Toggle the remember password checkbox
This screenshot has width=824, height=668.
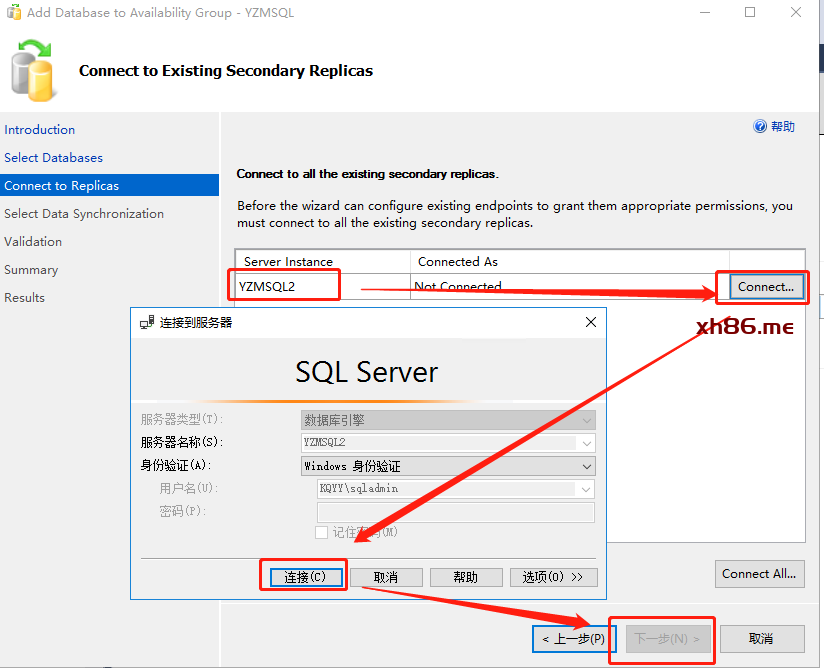[x=322, y=532]
